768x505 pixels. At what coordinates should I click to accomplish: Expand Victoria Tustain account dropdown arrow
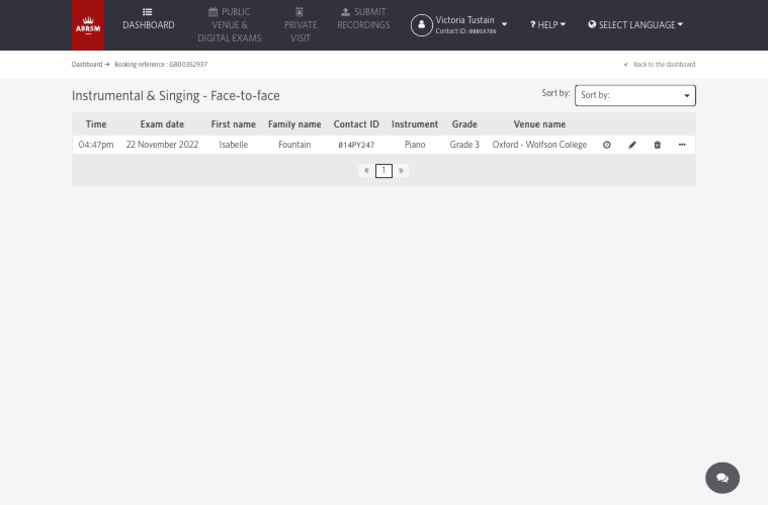tap(504, 24)
